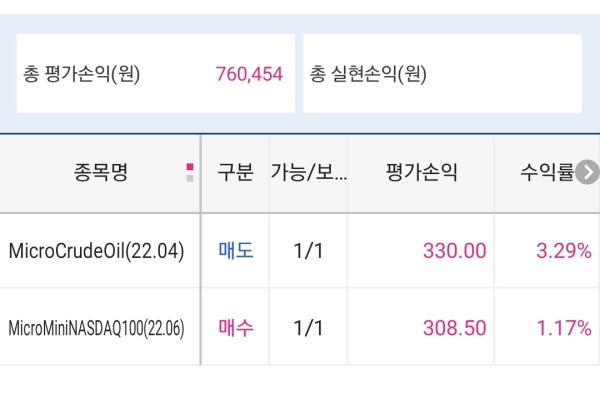Select the 종목명 column header
Image resolution: width=600 pixels, height=393 pixels.
click(x=101, y=172)
